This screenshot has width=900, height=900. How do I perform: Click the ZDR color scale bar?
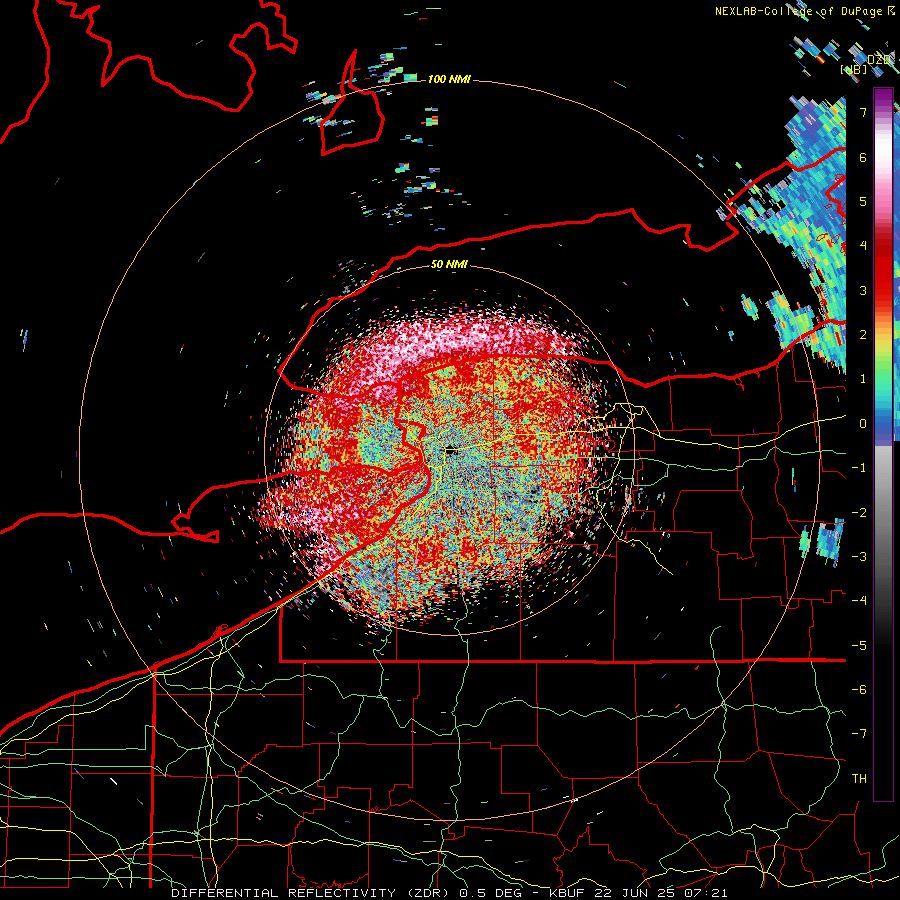tap(883, 444)
